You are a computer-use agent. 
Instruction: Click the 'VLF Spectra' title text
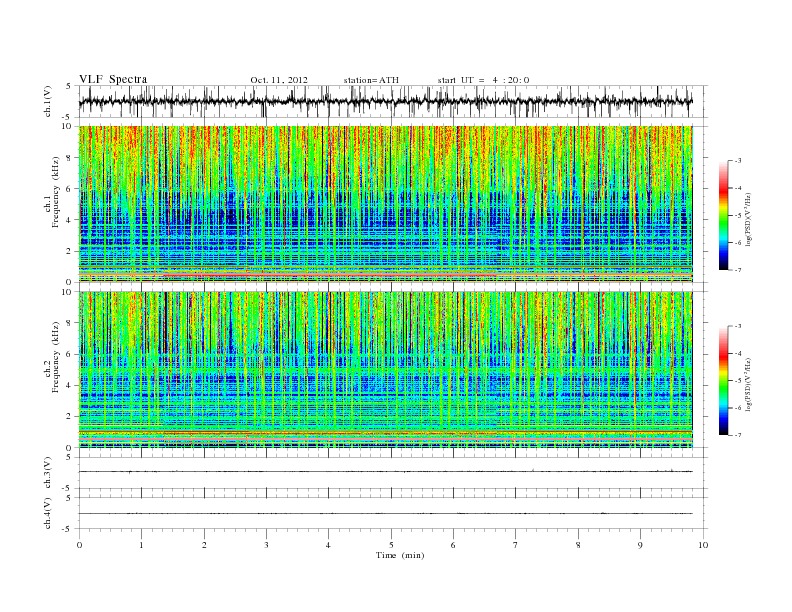113,79
